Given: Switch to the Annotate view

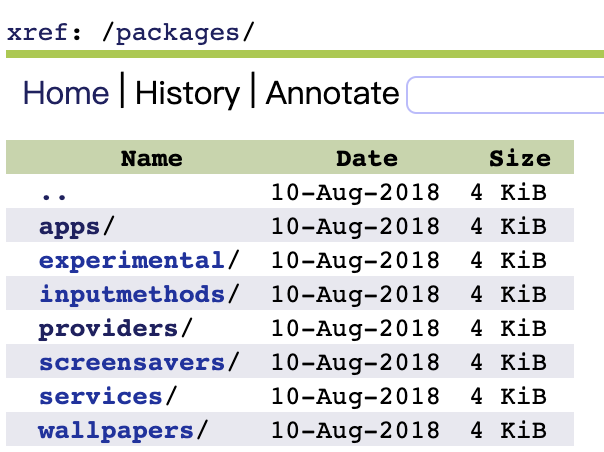Looking at the screenshot, I should [332, 94].
